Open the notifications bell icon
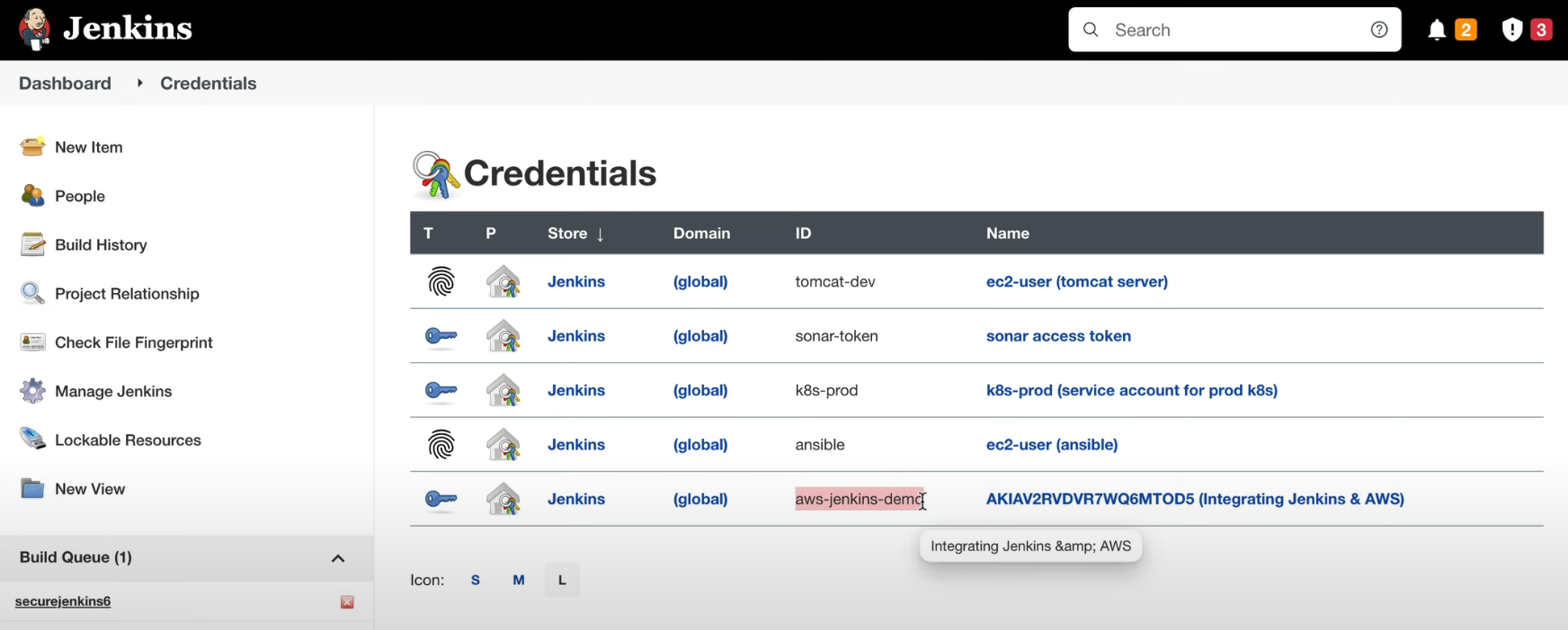This screenshot has height=630, width=1568. [x=1437, y=31]
